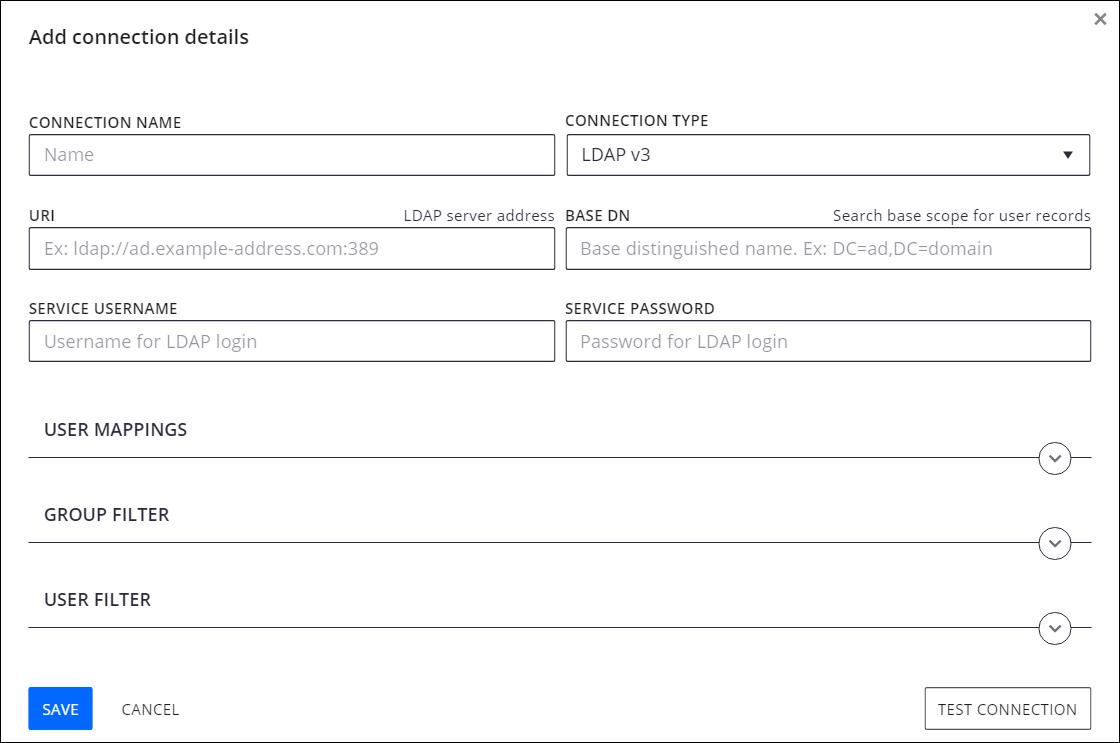Close the Add connection details dialog

(x=1100, y=19)
